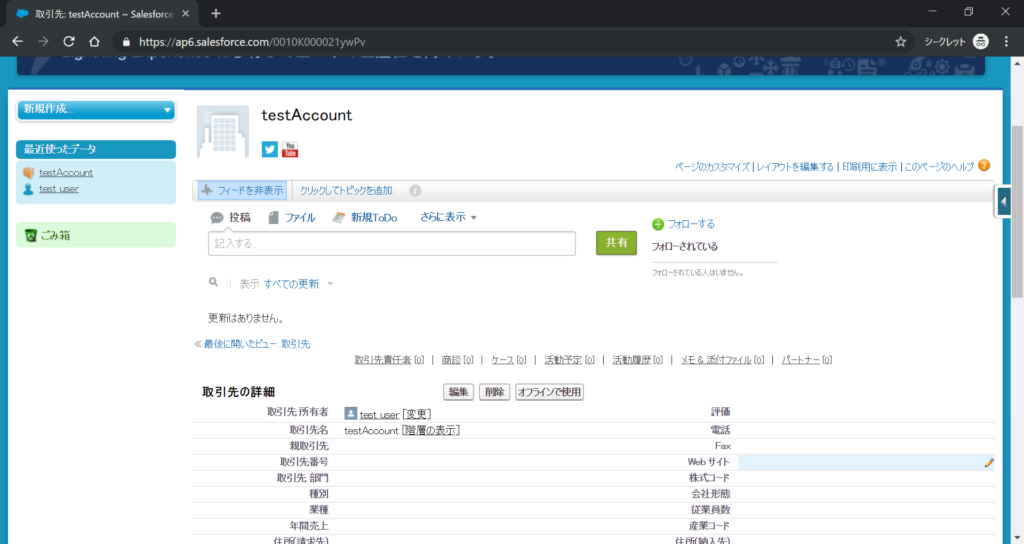Open the 新規作成 dropdown
This screenshot has height=544, width=1024.
point(96,109)
